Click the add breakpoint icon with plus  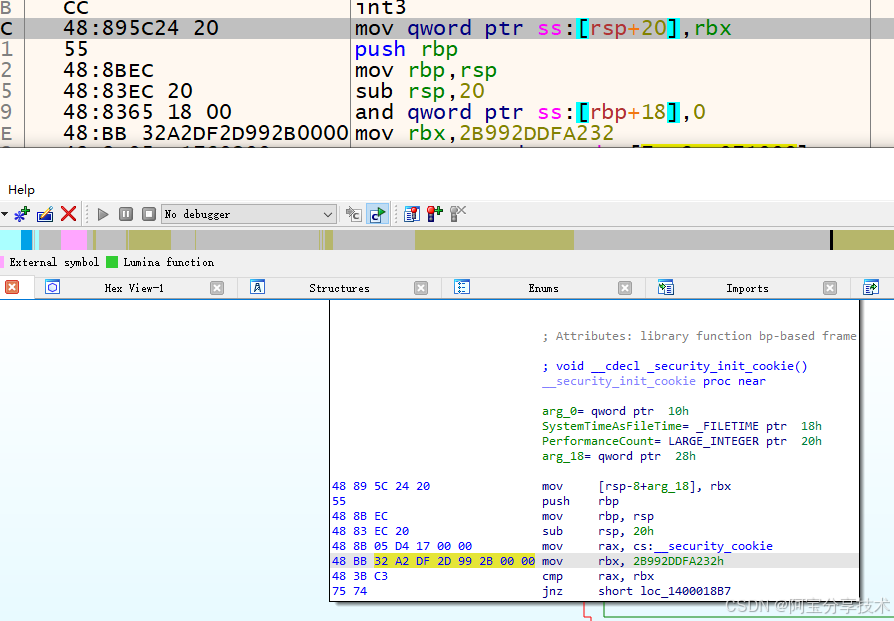tap(434, 214)
